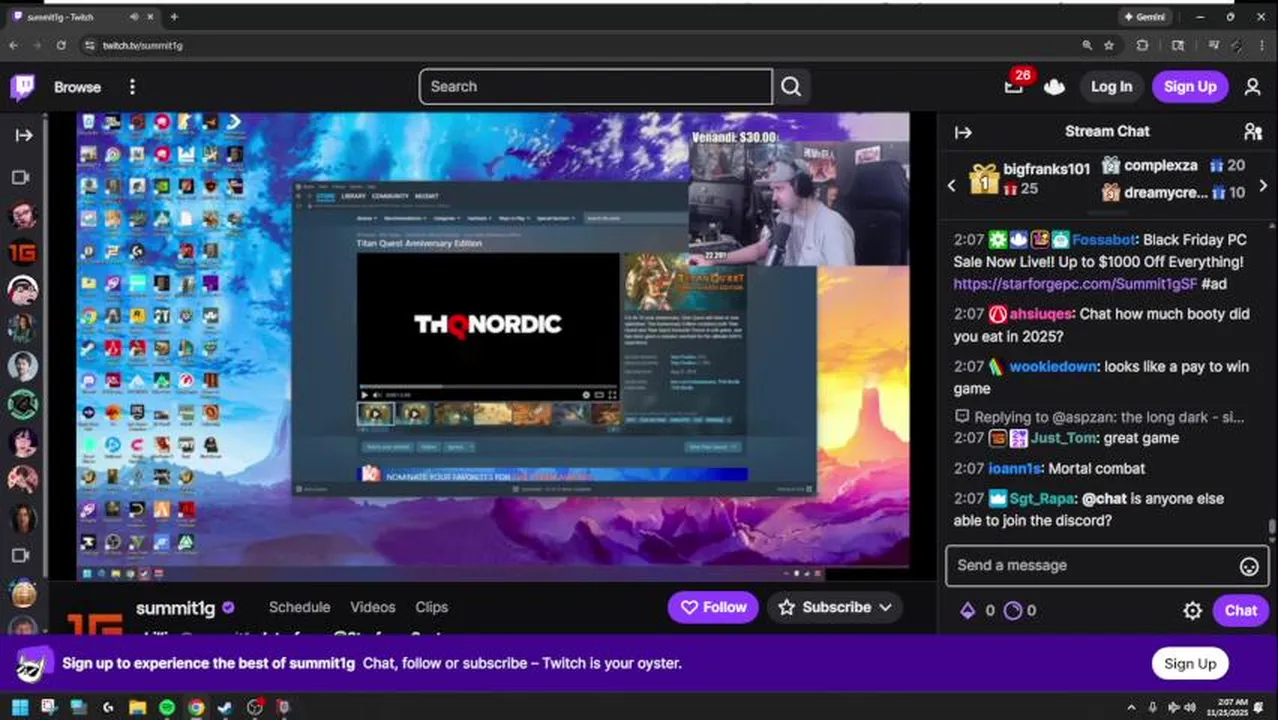Mute the summit1g browser tab audio icon
Viewport: 1278px width, 720px height.
[x=134, y=17]
